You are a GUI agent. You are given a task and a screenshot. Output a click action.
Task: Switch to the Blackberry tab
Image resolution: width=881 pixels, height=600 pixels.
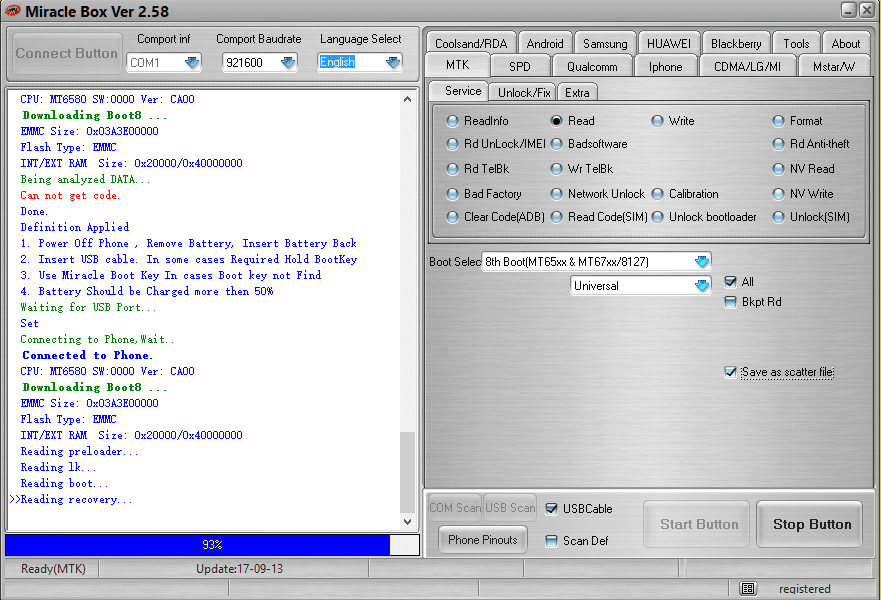click(736, 43)
